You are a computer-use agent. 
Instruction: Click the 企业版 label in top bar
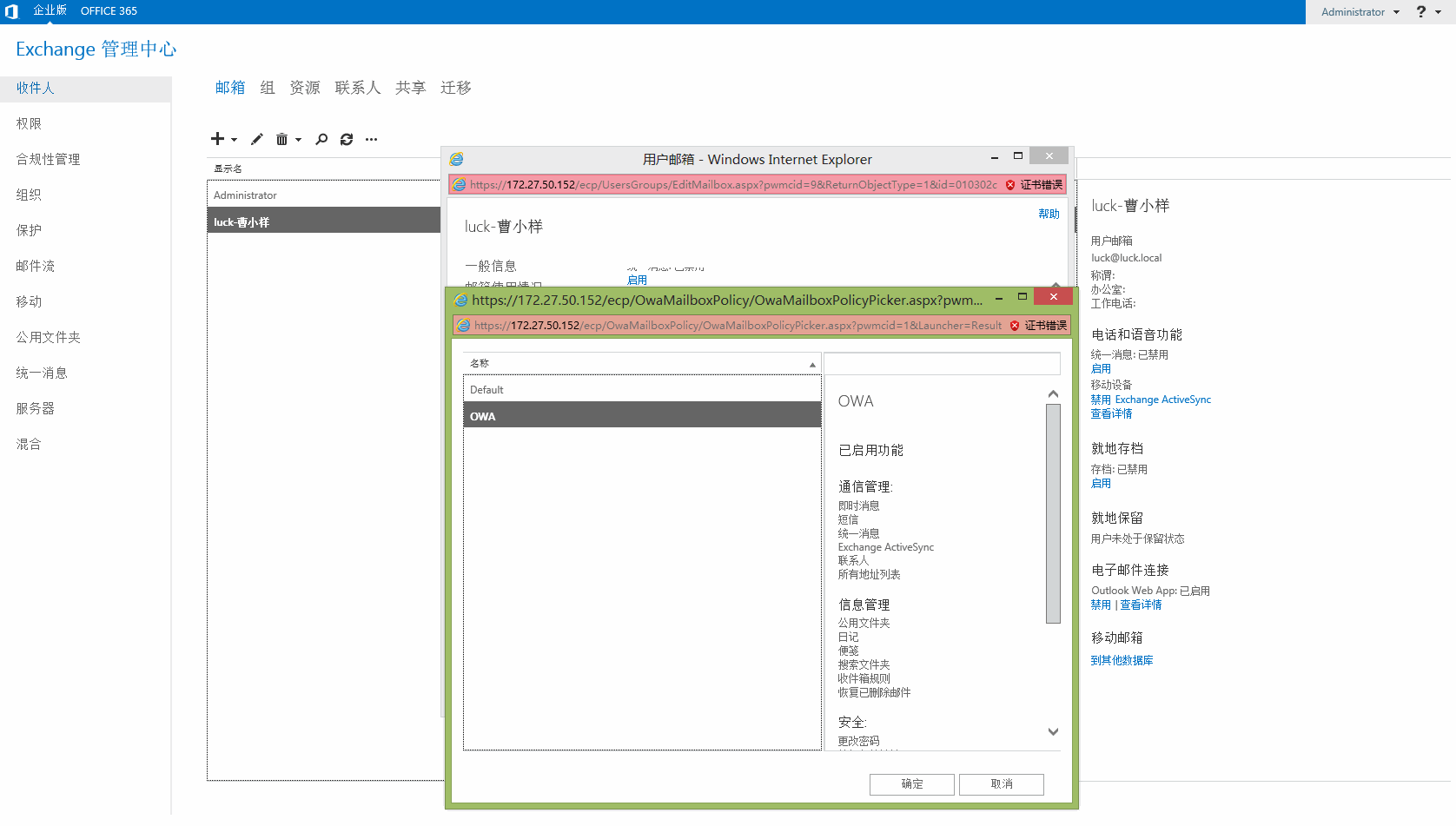[x=50, y=10]
